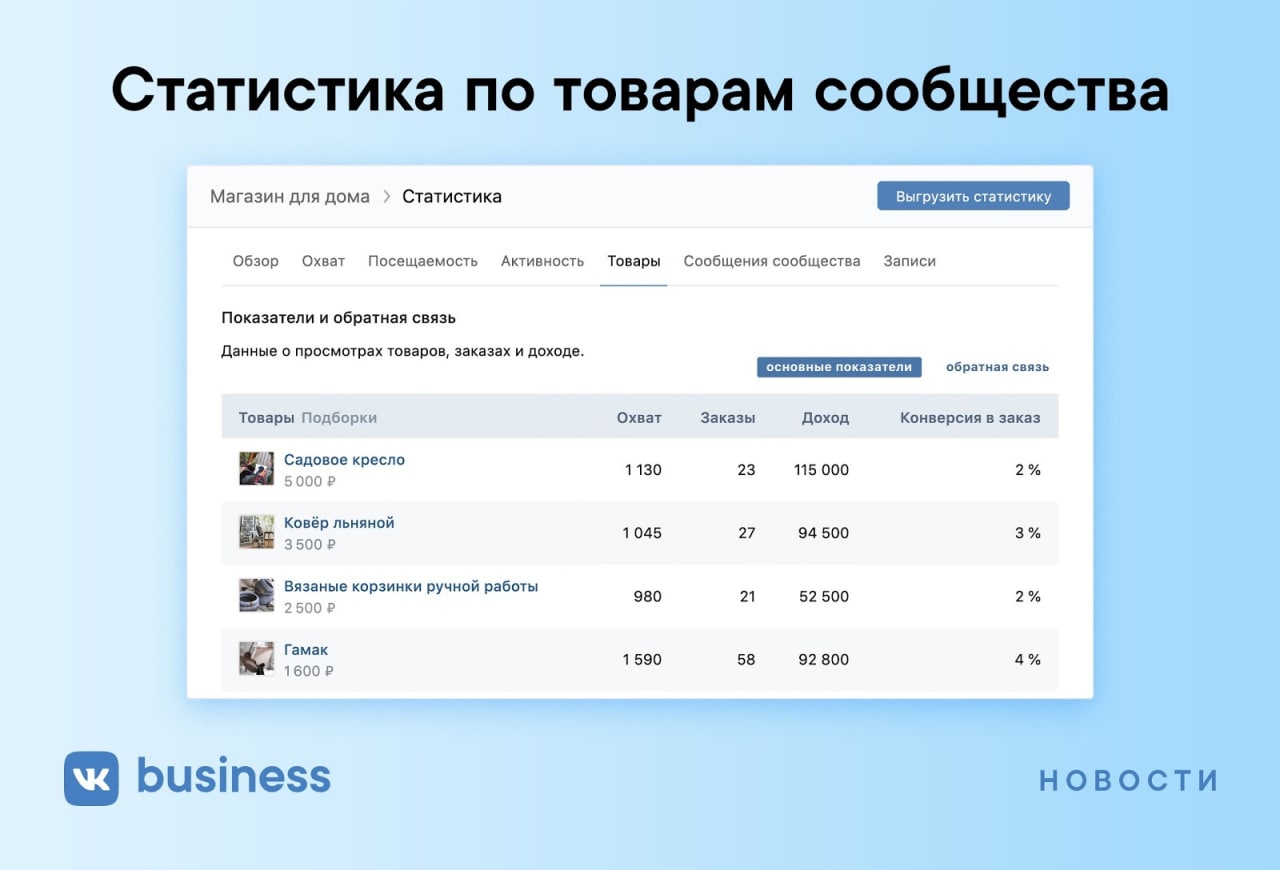Click orders value 23
This screenshot has height=870, width=1280.
coord(746,470)
